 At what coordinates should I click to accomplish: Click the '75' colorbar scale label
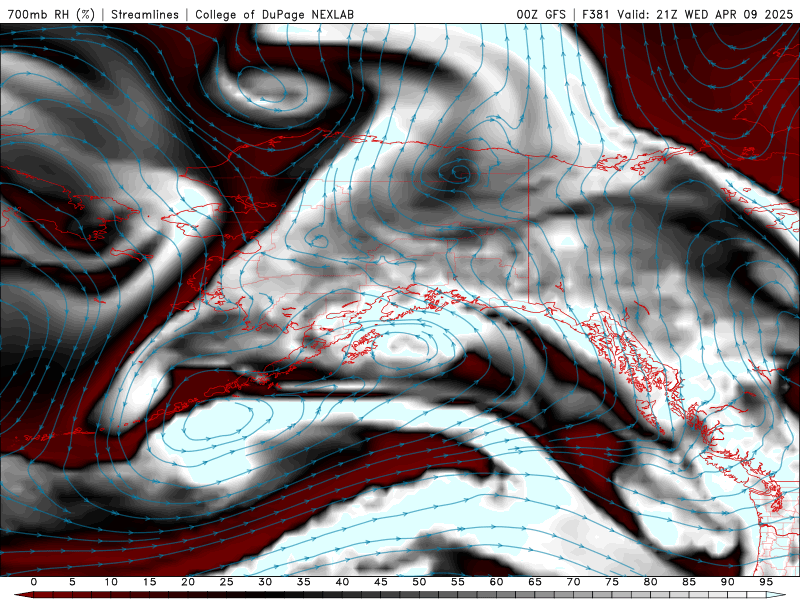(x=612, y=582)
